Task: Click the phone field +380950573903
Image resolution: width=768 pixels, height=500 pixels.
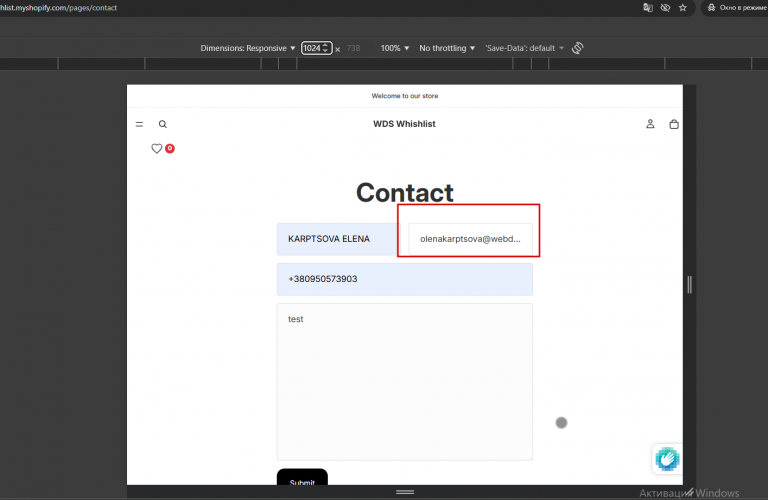Action: [405, 279]
